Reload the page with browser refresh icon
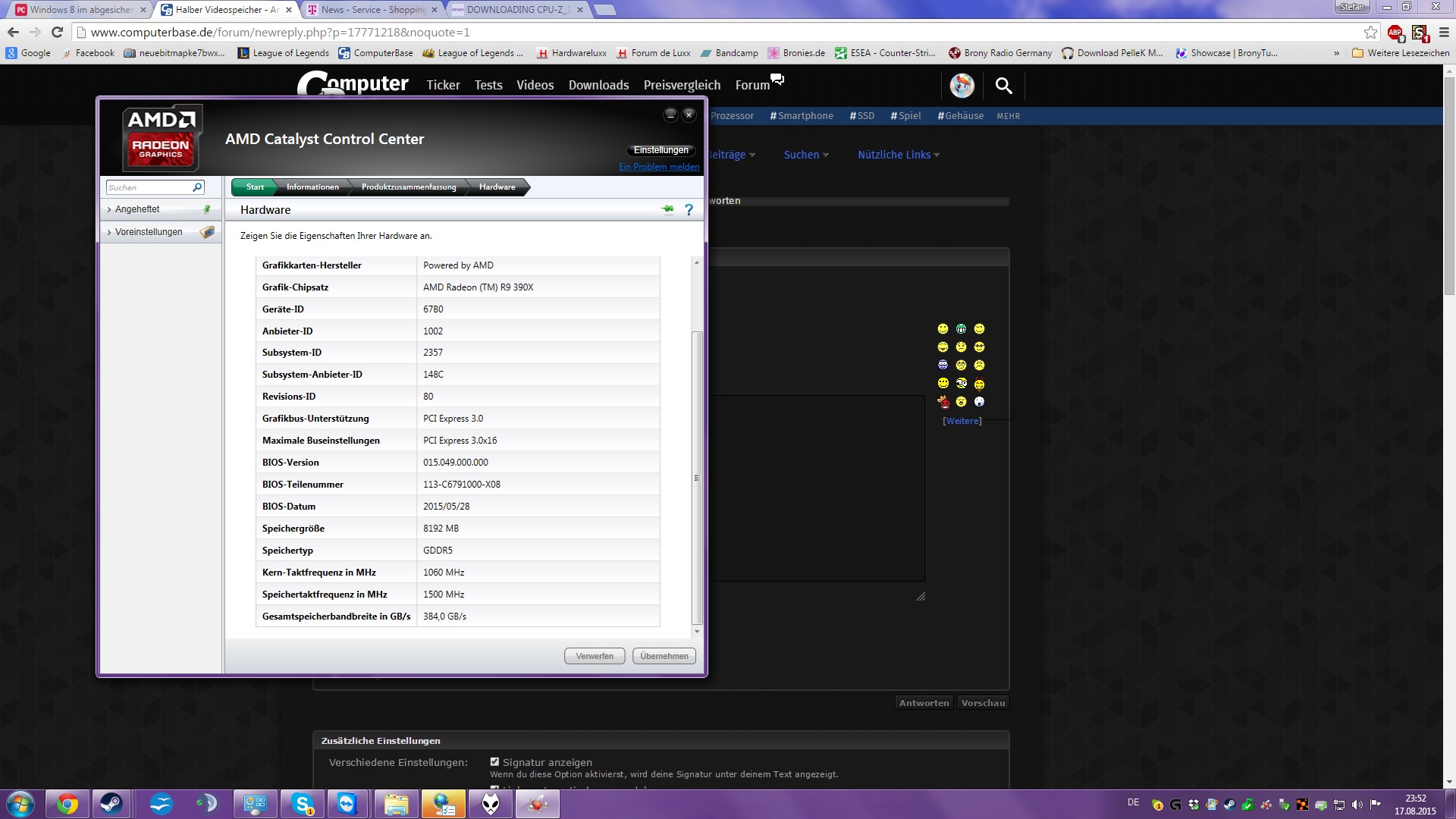The width and height of the screenshot is (1456, 819). tap(57, 32)
